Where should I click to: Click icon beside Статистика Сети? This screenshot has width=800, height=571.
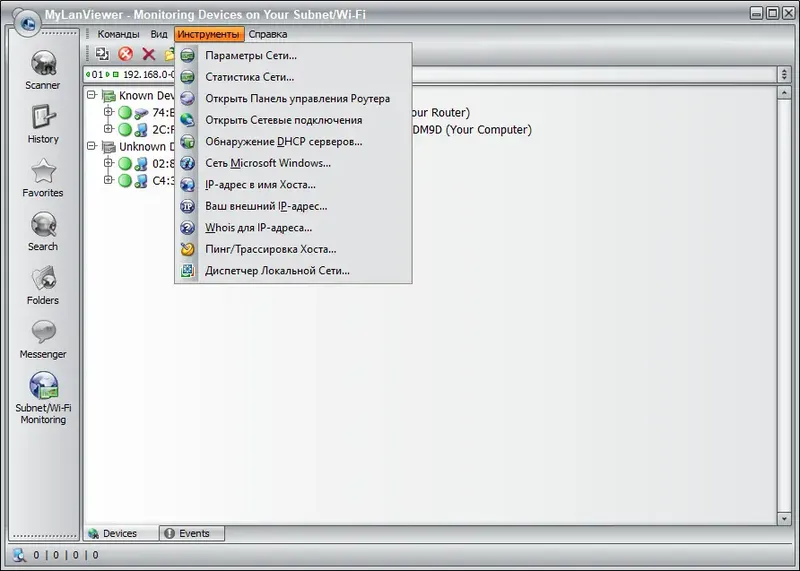coord(188,77)
